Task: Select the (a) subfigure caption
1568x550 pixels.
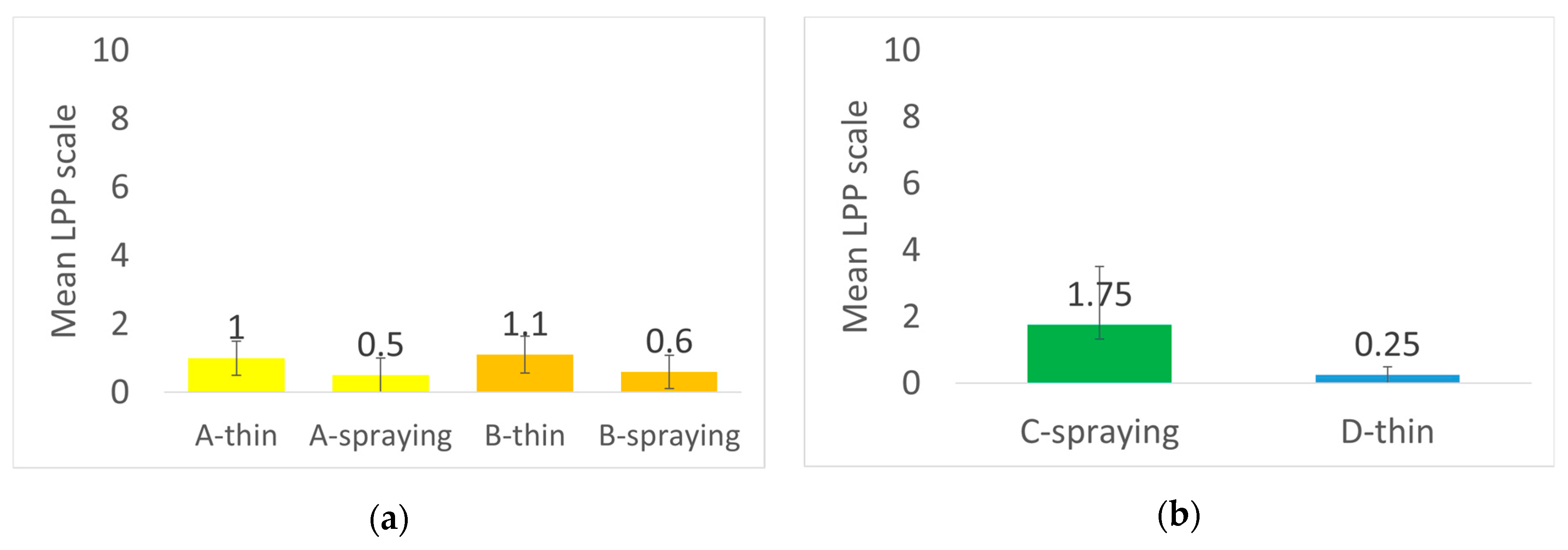Action: (388, 519)
